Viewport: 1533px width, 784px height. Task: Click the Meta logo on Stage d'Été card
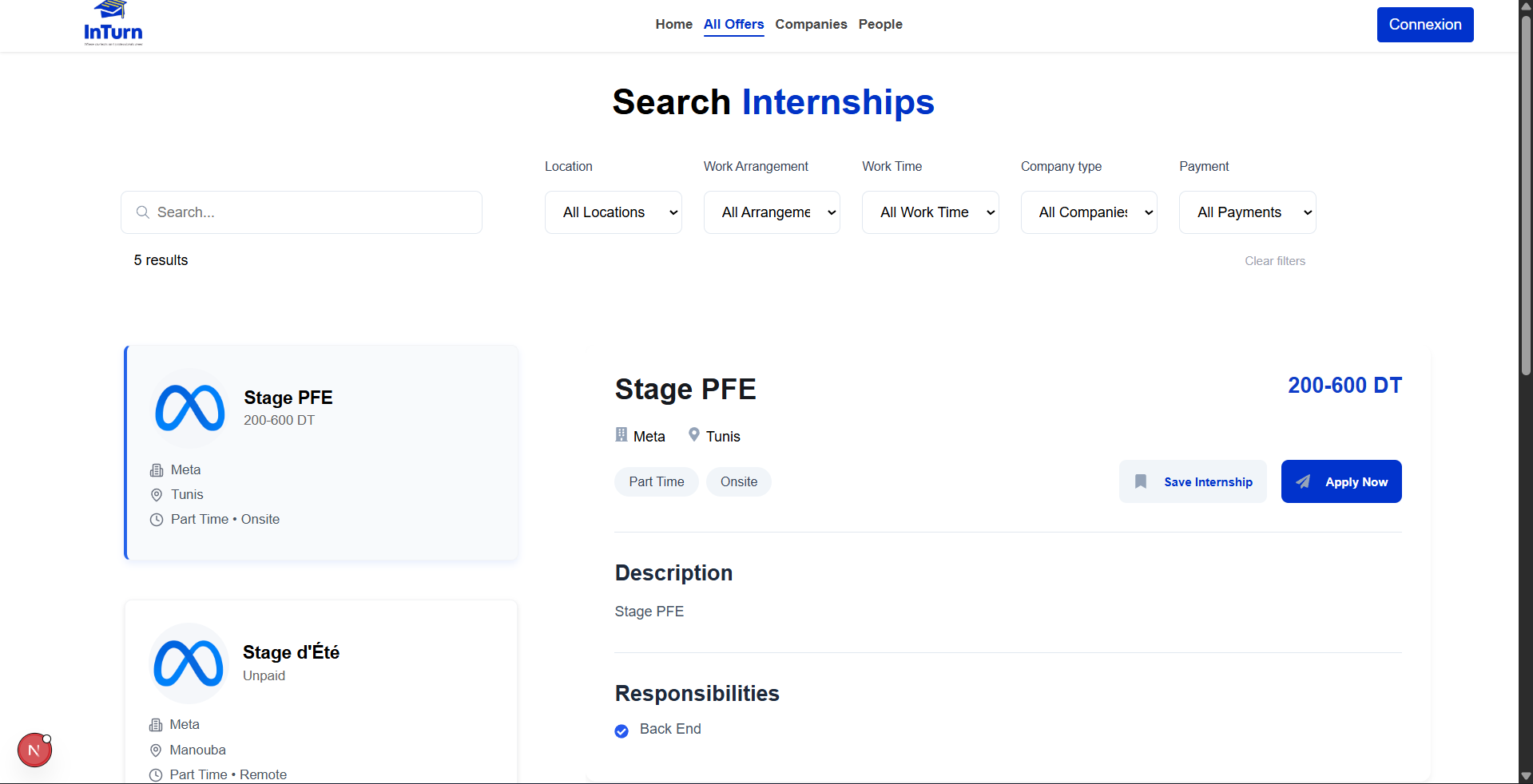(189, 663)
